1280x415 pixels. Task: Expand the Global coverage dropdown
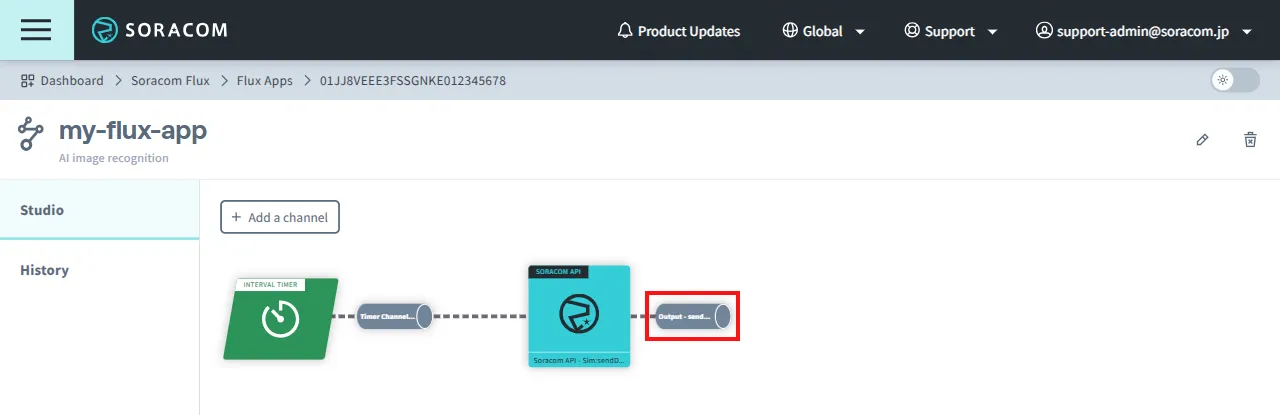[x=824, y=31]
